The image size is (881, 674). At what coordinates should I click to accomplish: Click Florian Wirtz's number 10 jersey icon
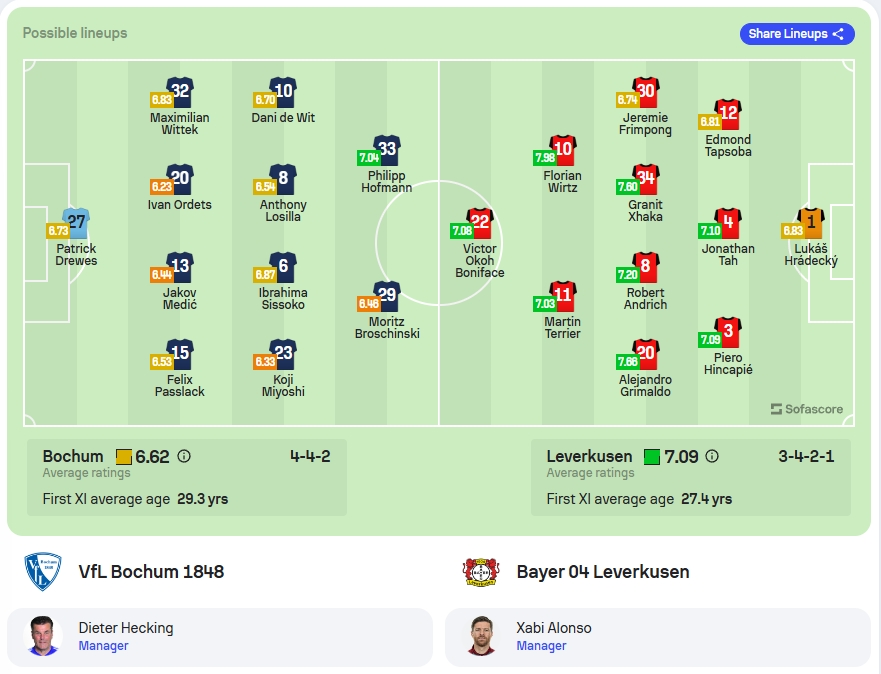point(562,151)
